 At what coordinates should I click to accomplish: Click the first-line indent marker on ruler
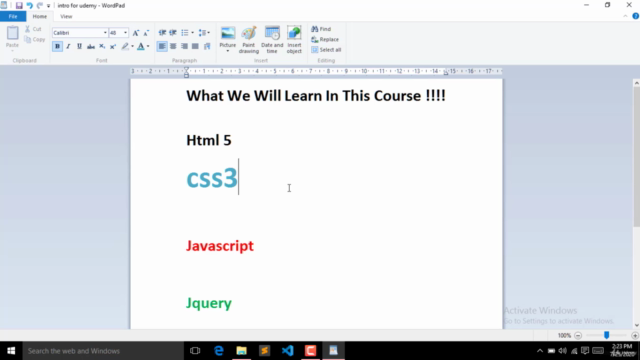(x=187, y=69)
